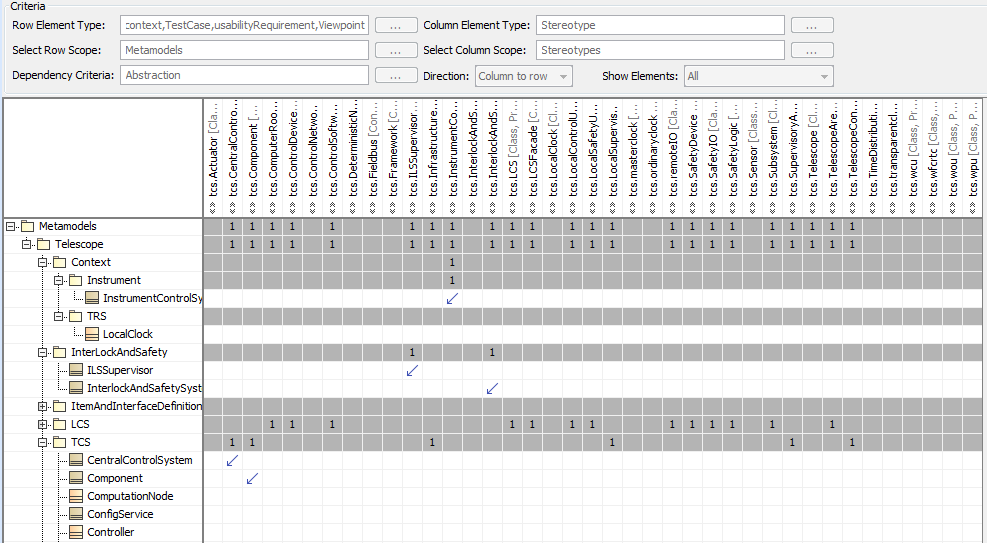Viewport: 987px width, 547px height.
Task: Click the dependency arrow in Component row
Action: coord(252,479)
